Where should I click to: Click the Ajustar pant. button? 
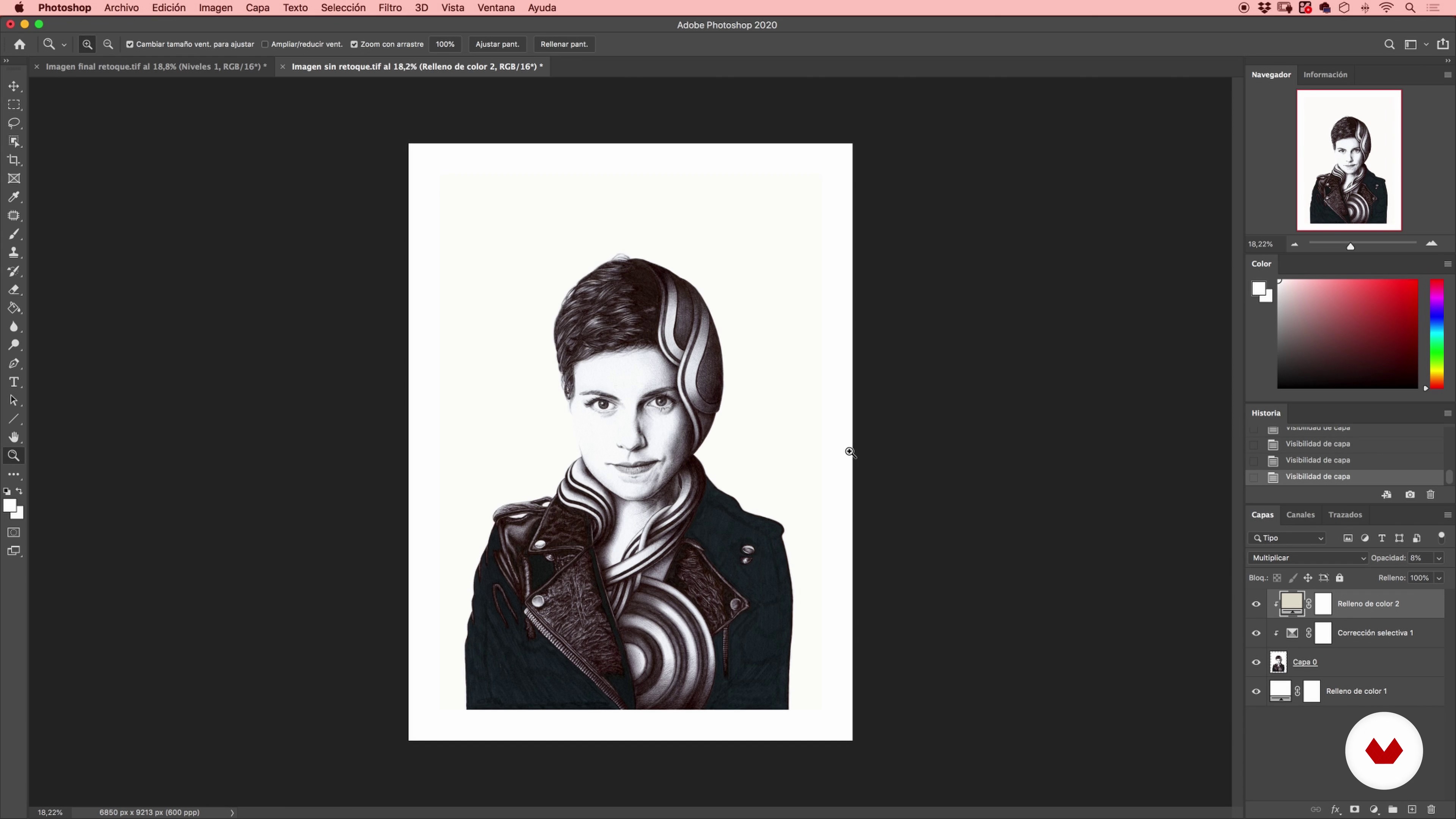[x=497, y=44]
